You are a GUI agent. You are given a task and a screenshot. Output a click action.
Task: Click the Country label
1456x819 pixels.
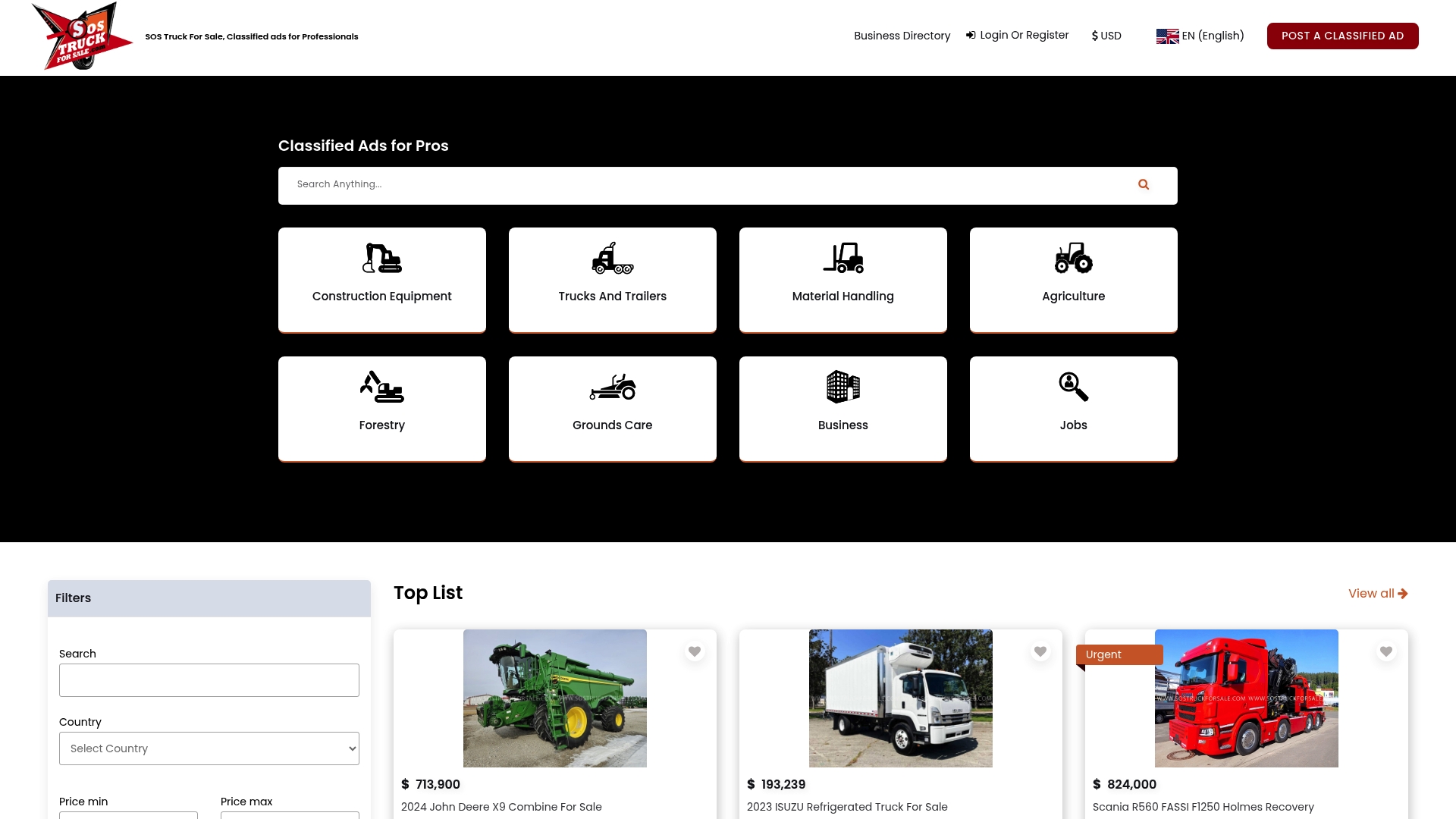[x=80, y=722]
